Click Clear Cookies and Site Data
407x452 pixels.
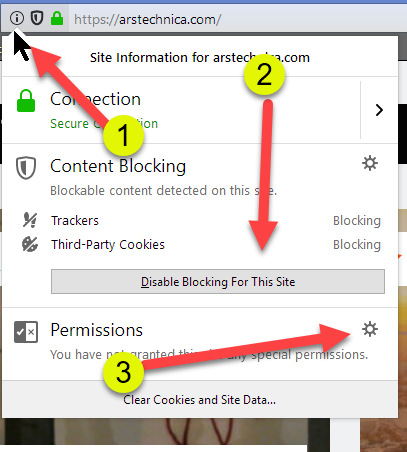[x=199, y=400]
